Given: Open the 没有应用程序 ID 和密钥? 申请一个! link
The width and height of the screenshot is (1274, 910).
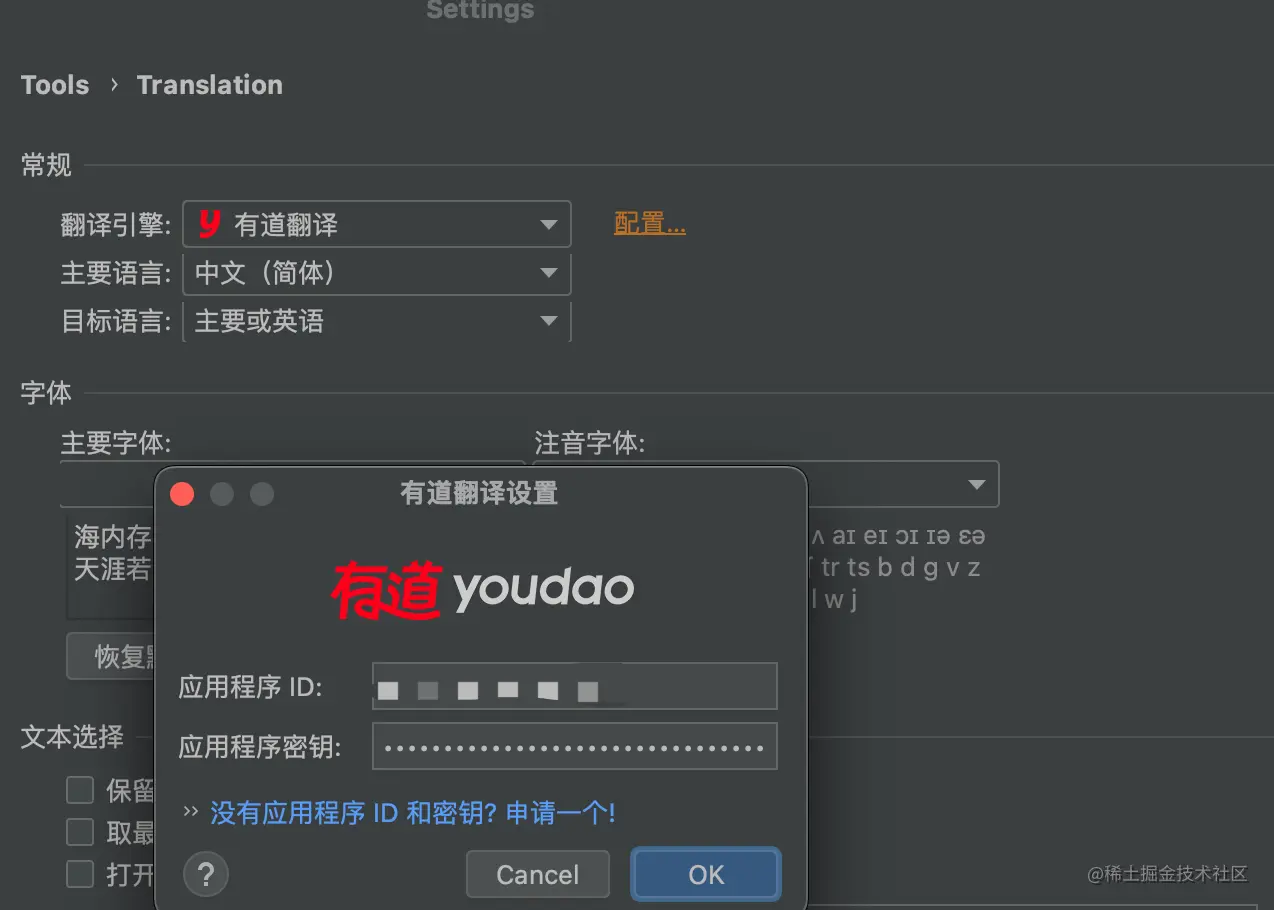Looking at the screenshot, I should (412, 813).
